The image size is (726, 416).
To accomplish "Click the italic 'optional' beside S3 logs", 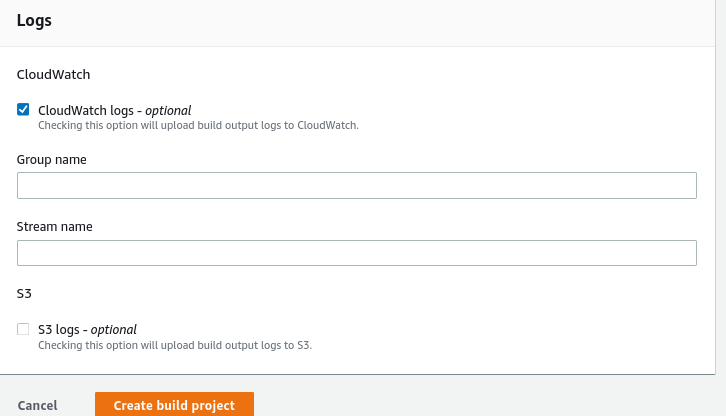I will [113, 330].
